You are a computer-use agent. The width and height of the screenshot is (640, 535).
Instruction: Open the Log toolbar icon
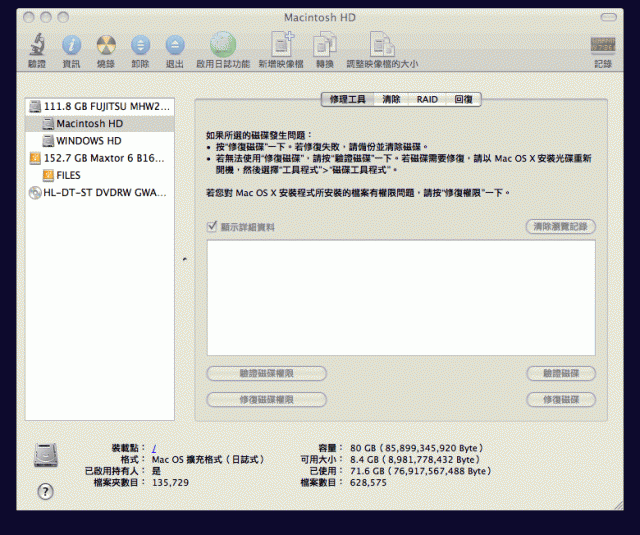coord(603,45)
